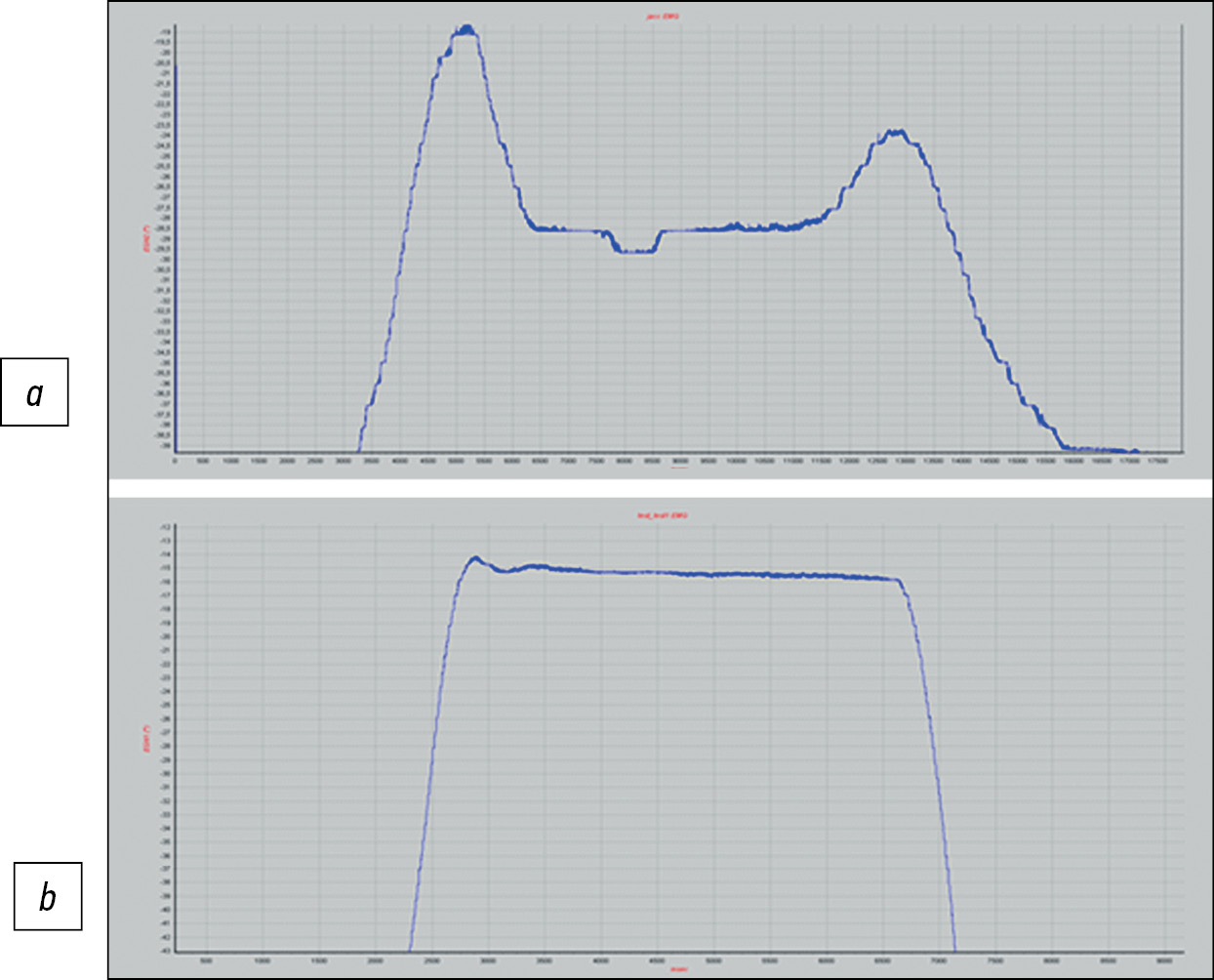Viewport: 1214px width, 980px height.
Task: Click the second, lower peak in the top chart
Action: pyautogui.click(x=894, y=132)
